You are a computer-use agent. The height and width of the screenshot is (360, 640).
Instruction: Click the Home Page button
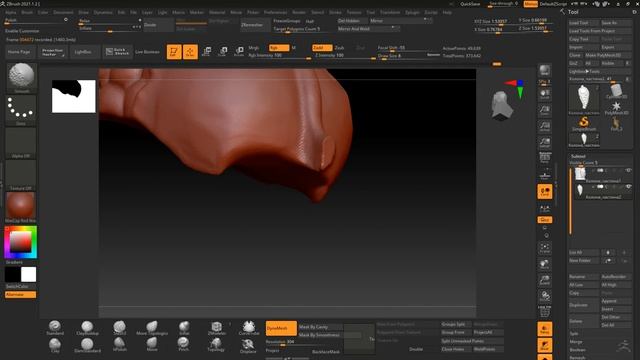tap(20, 52)
